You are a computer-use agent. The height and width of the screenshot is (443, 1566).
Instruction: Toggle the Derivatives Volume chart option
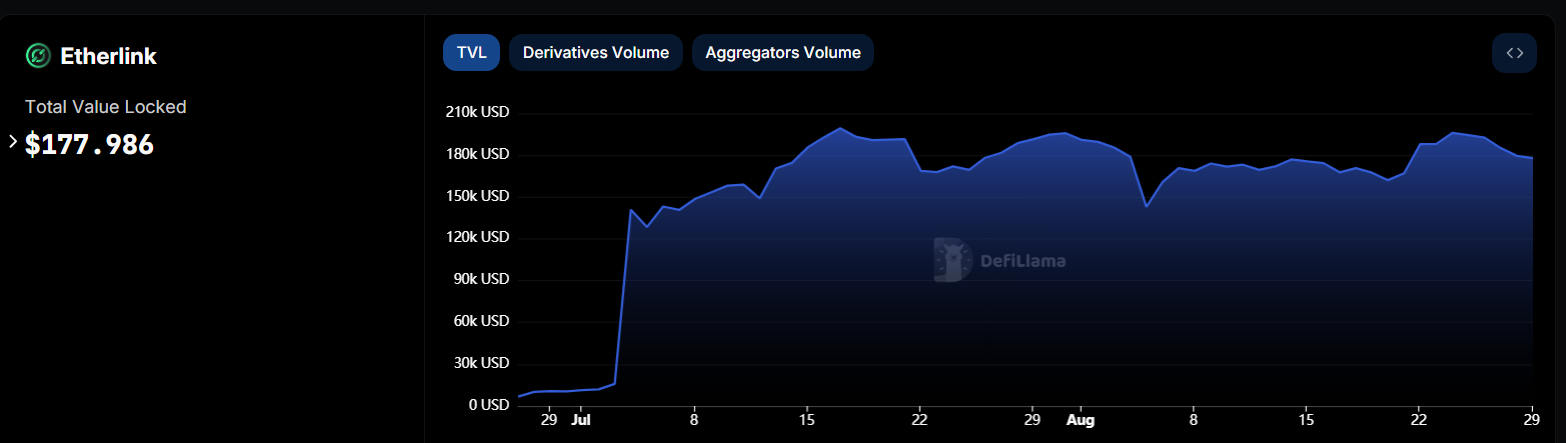coord(595,53)
